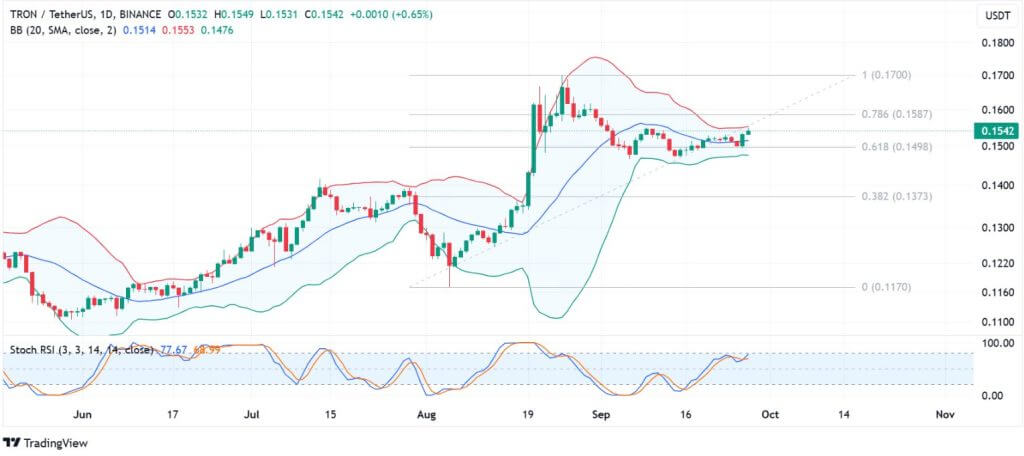Image resolution: width=1024 pixels, height=456 pixels.
Task: Click the Nov date label on time axis
Action: pos(944,414)
